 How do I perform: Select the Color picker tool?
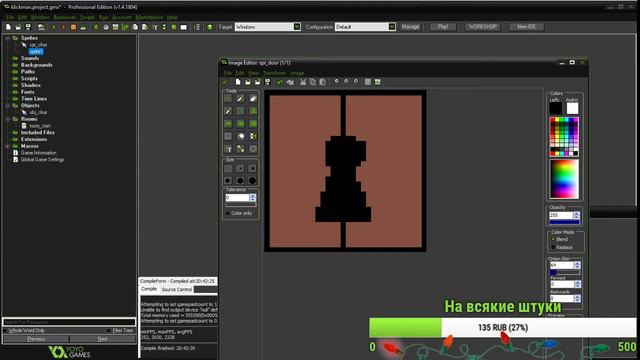228,111
